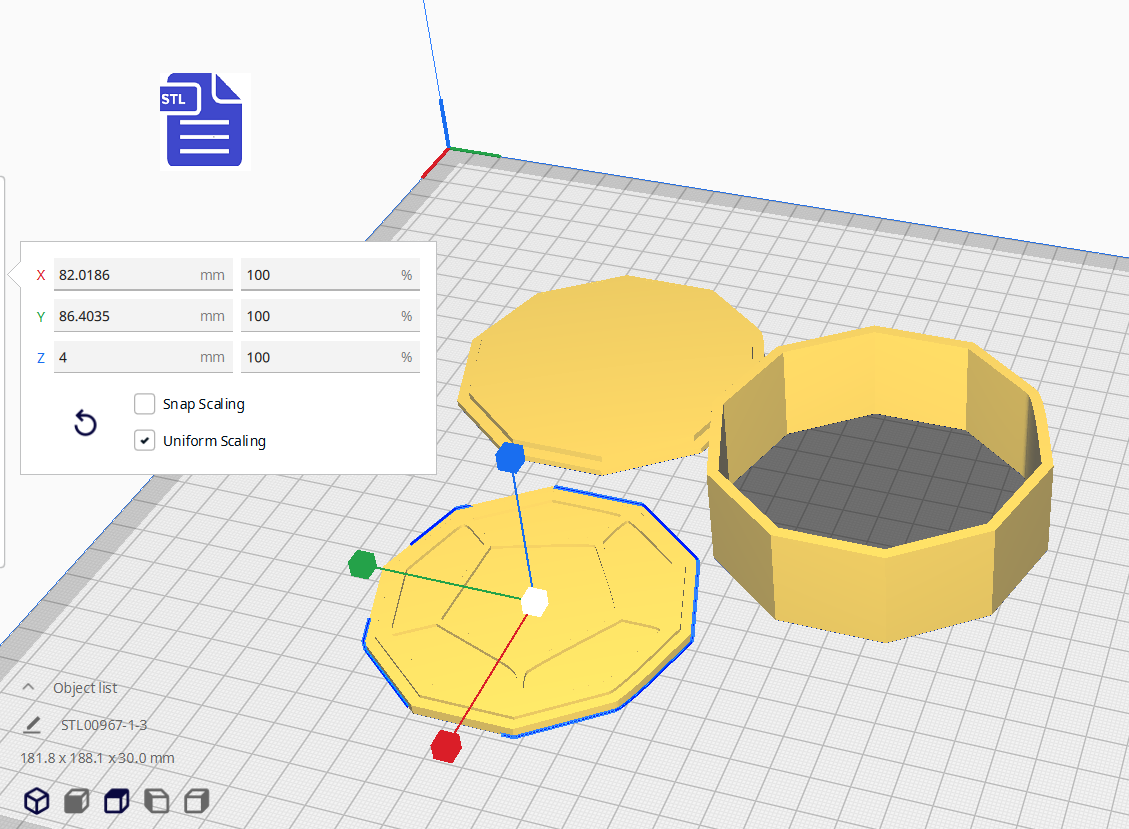Screen dimensions: 1129x829
Task: Switch to top view cube icon
Action: click(117, 801)
